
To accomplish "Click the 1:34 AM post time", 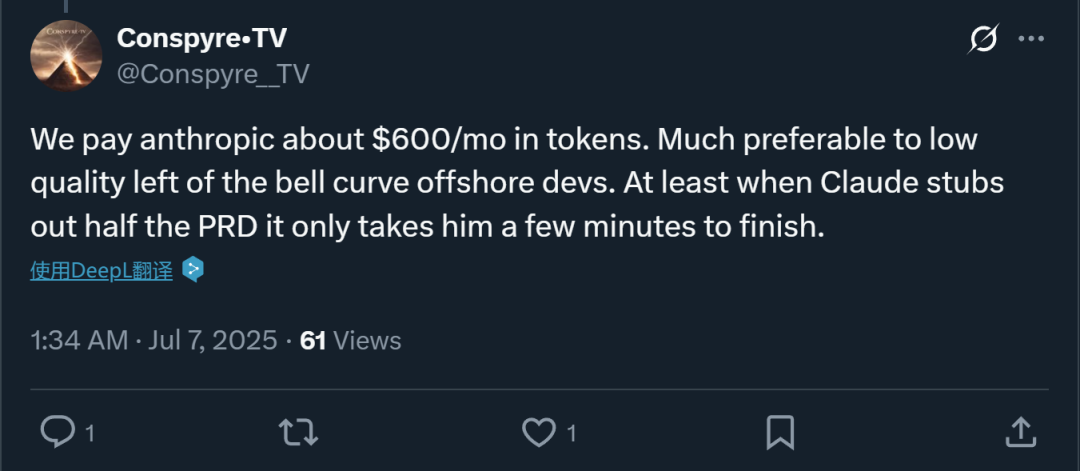I will pos(78,341).
